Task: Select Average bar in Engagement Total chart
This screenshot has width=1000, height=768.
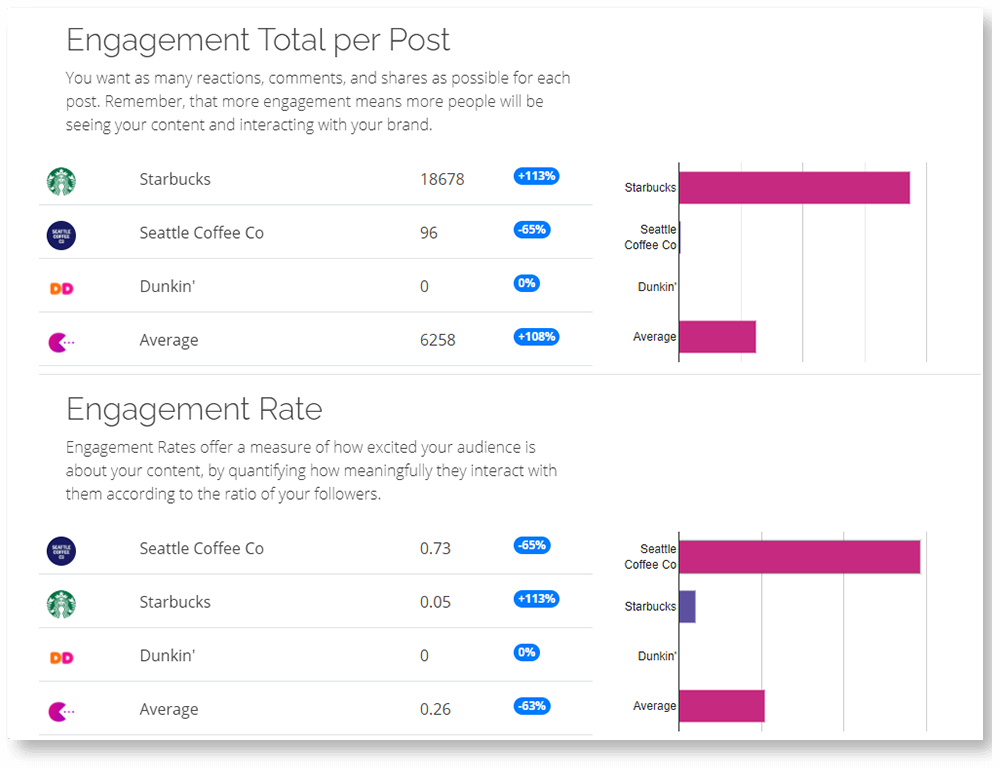Action: pyautogui.click(x=717, y=337)
